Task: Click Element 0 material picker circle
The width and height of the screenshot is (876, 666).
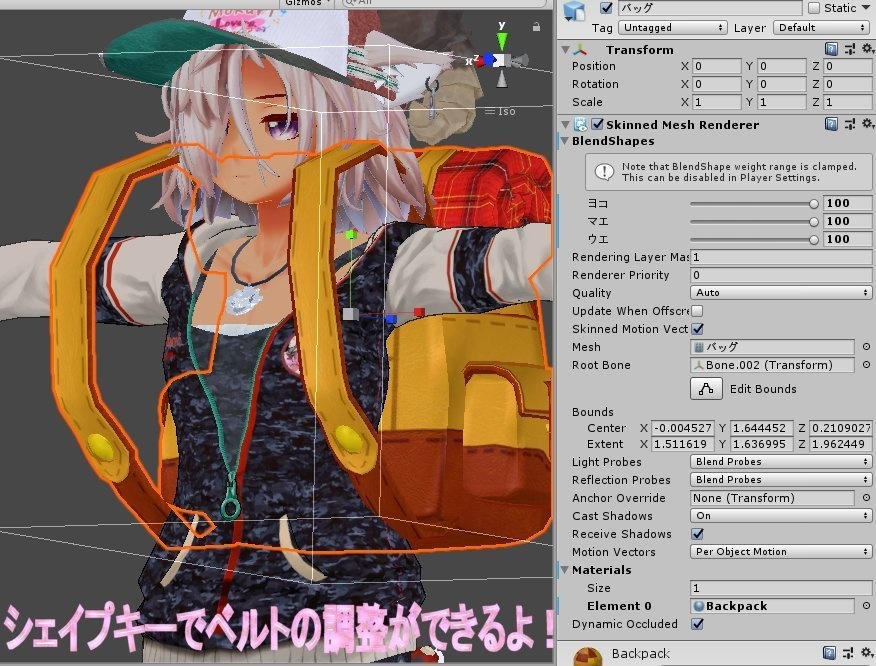Action: coord(866,606)
